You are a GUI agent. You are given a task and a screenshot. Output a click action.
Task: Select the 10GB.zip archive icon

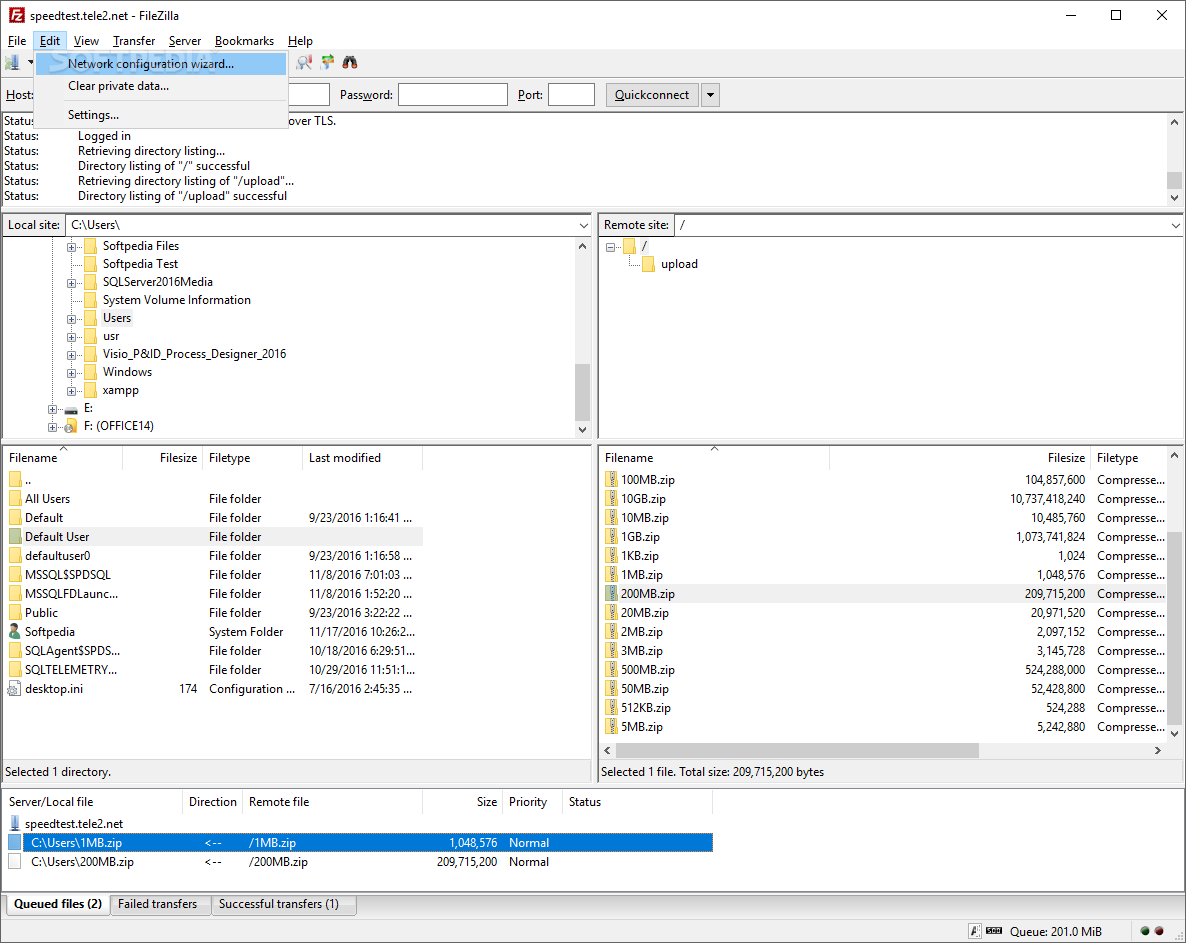(612, 498)
